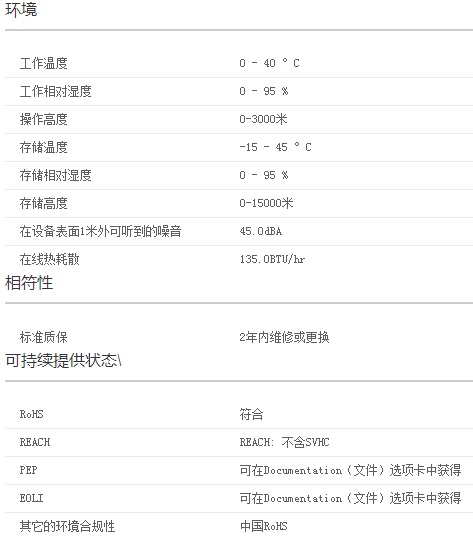Viewport: 473px width, 538px height.
Task: Select the value 45.0dBA
Action: [x=261, y=231]
